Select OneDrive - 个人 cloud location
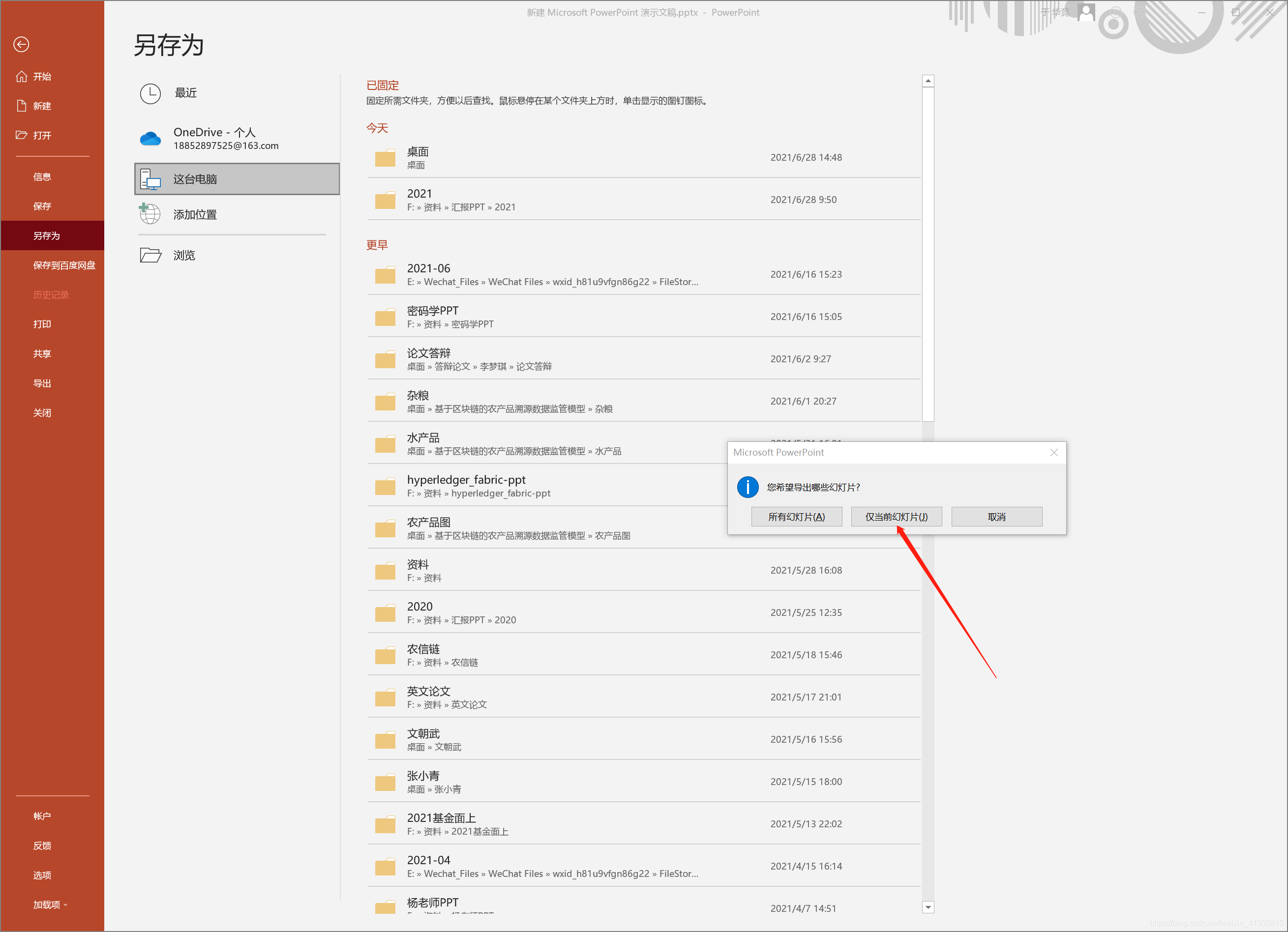The height and width of the screenshot is (932, 1288). point(237,139)
